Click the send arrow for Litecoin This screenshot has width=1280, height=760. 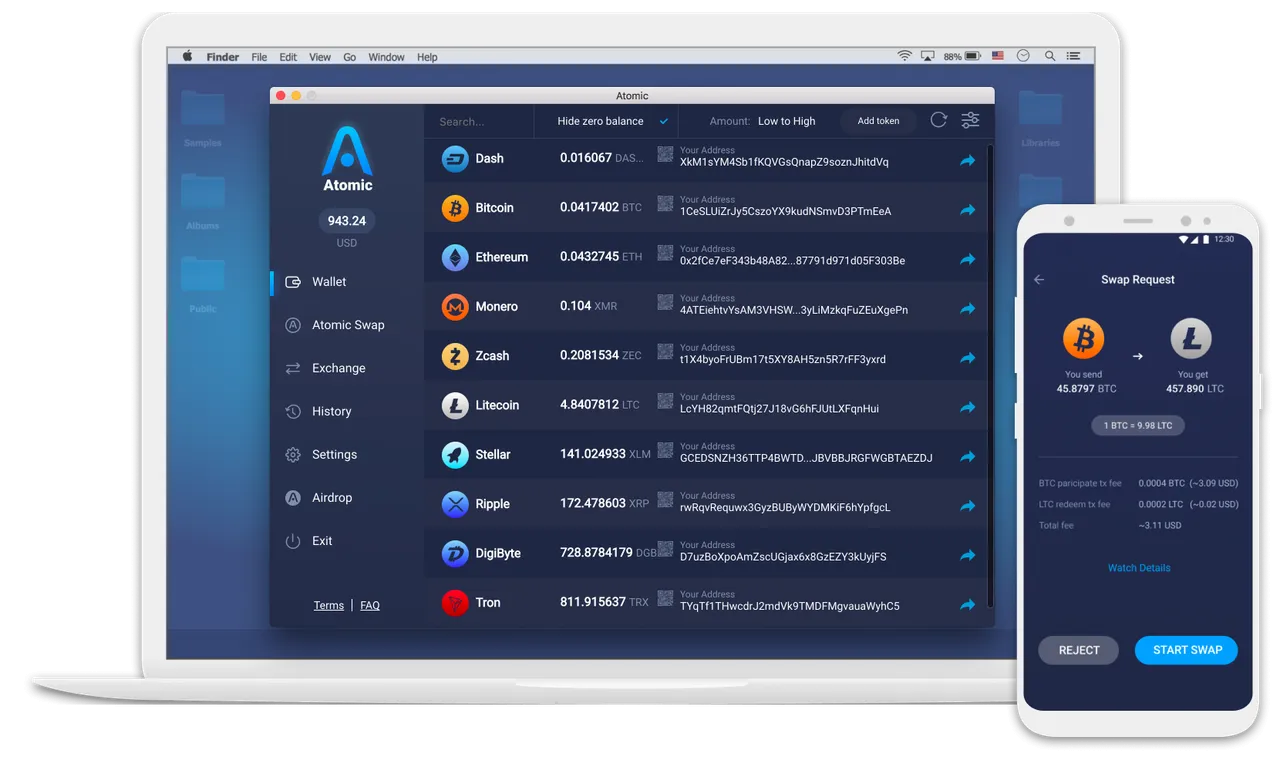point(967,407)
